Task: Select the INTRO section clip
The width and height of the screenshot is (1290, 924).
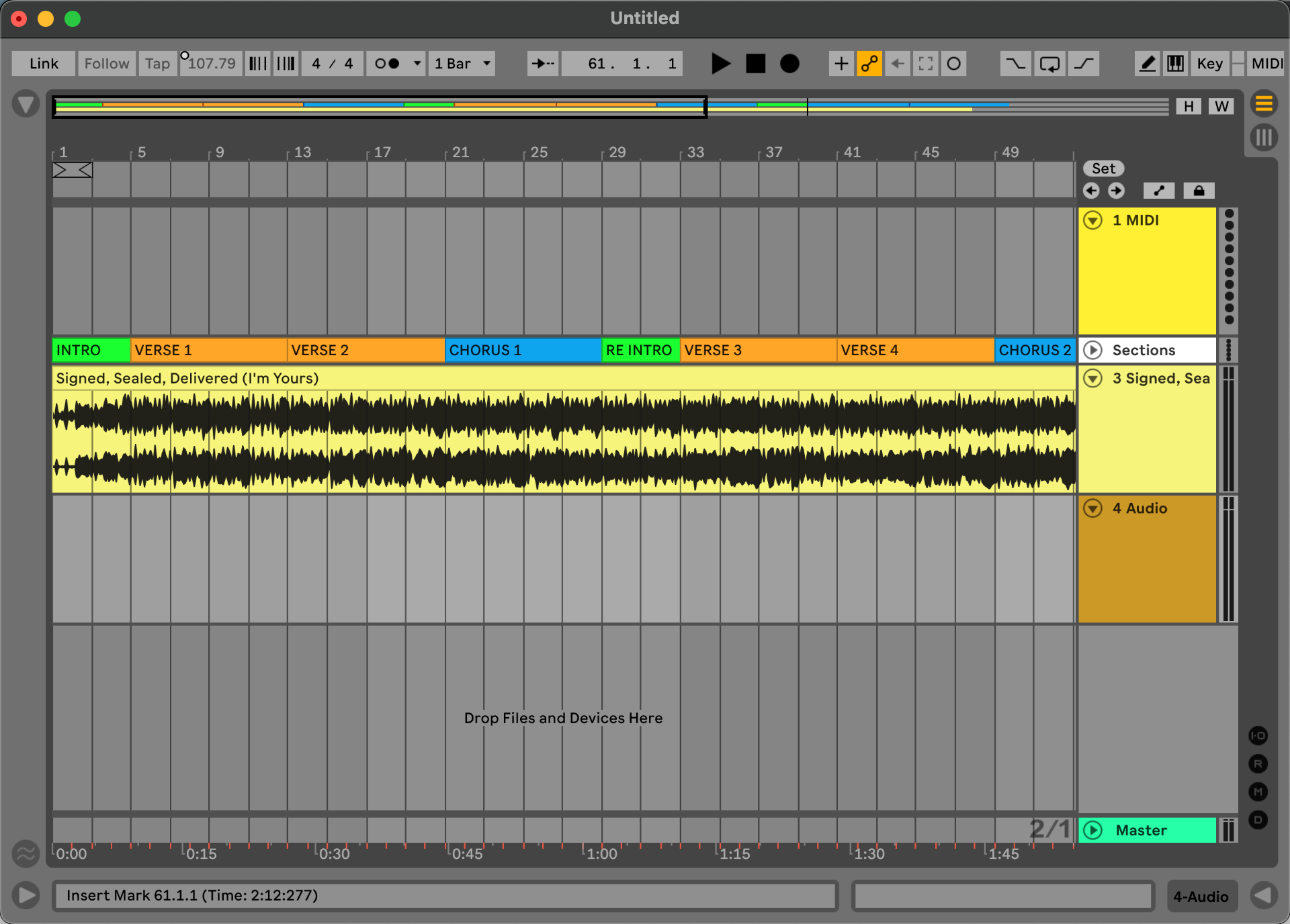Action: [91, 350]
